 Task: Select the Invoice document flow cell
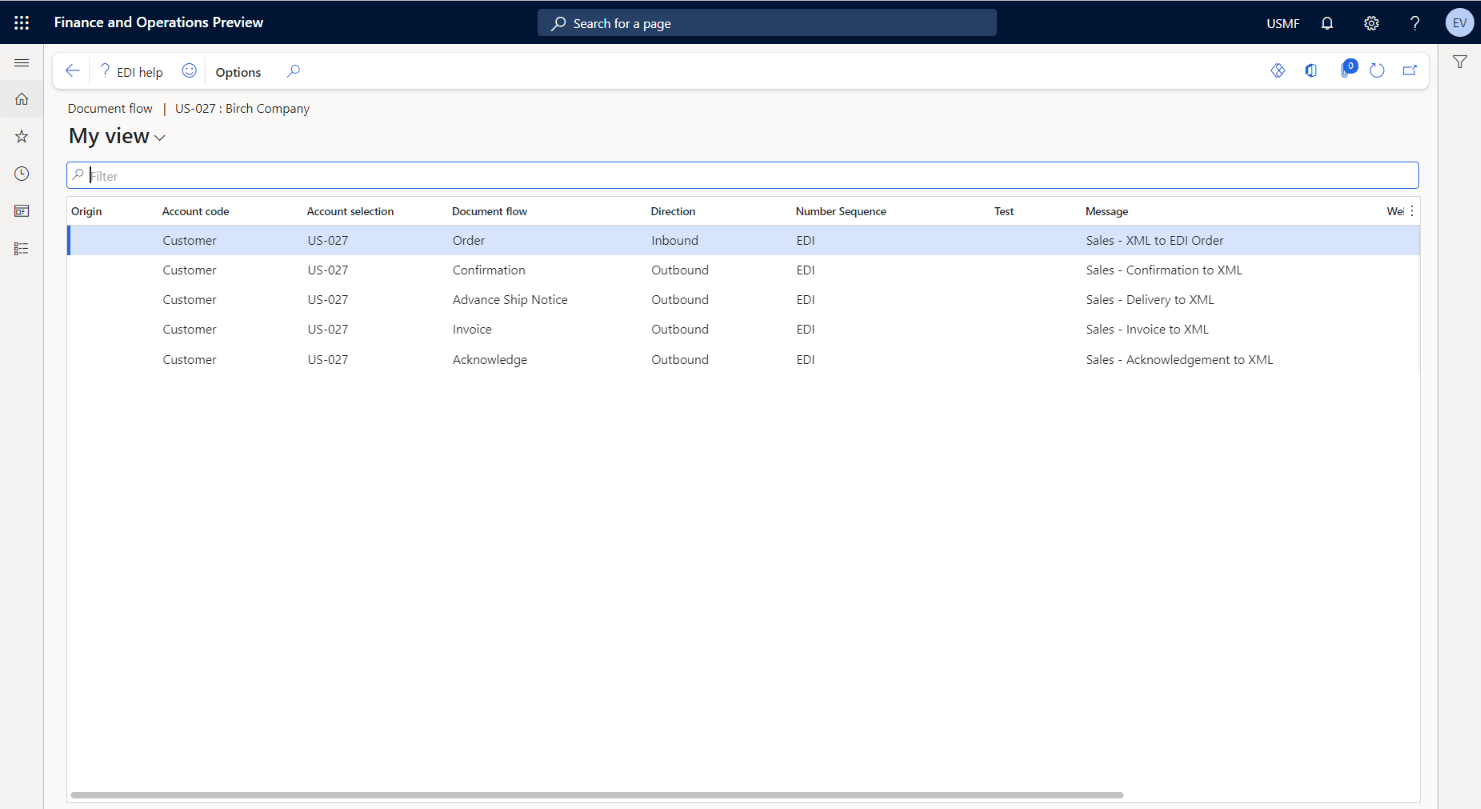coord(472,329)
